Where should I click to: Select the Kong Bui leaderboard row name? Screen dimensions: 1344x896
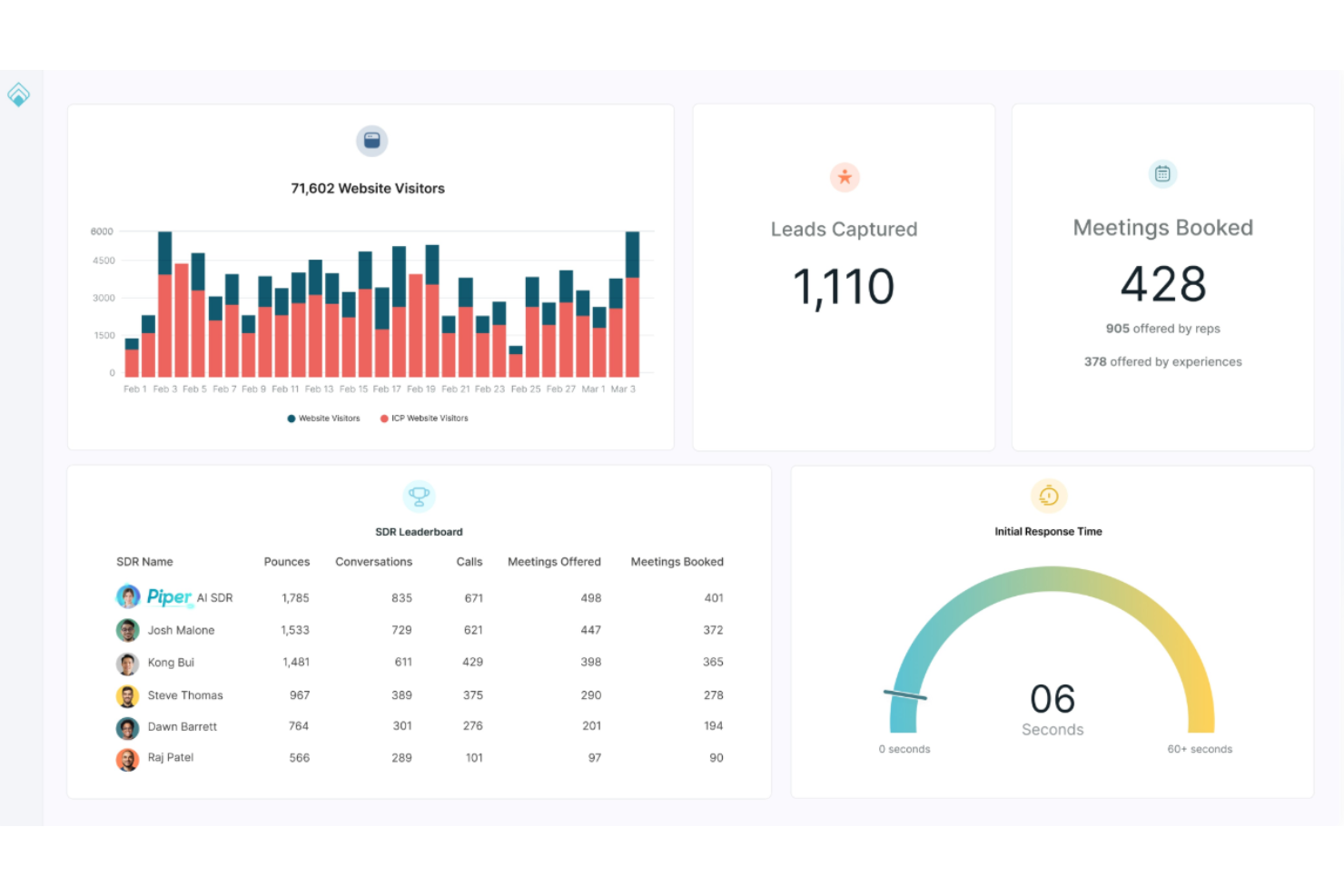click(171, 663)
